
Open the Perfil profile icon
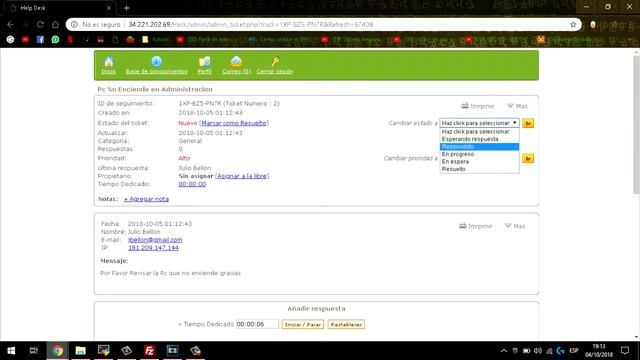pyautogui.click(x=204, y=62)
